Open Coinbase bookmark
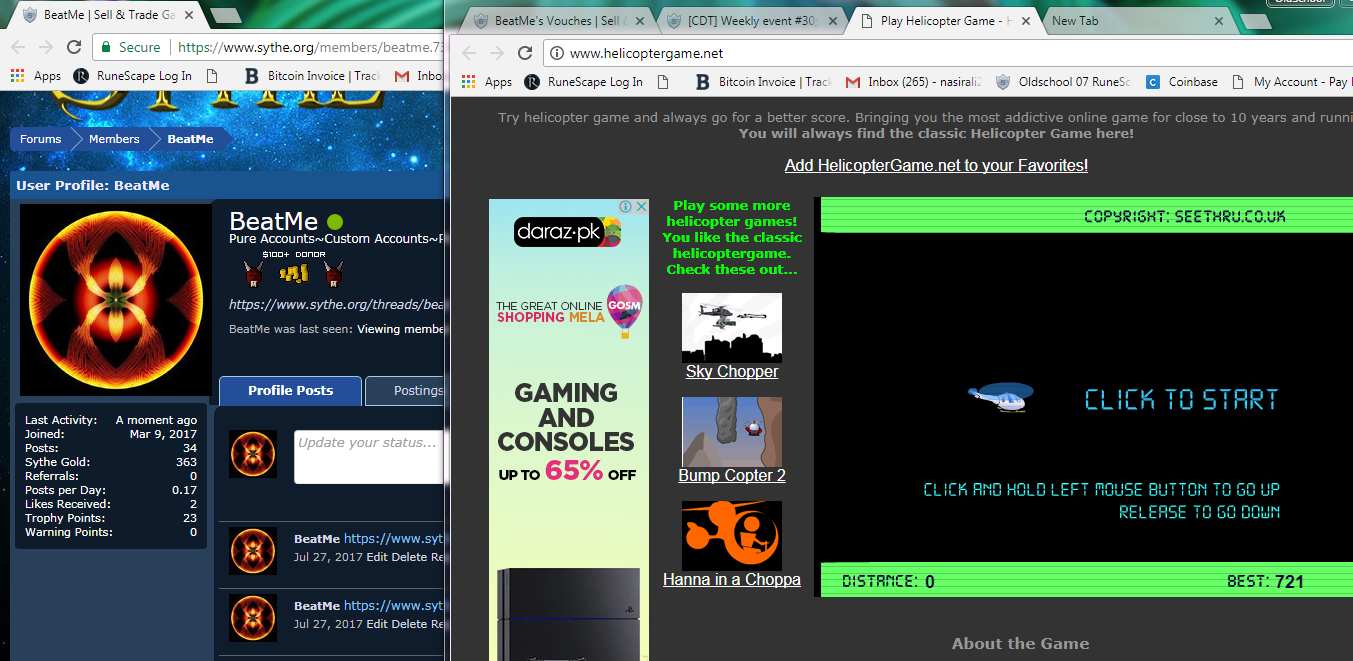 coord(1182,82)
